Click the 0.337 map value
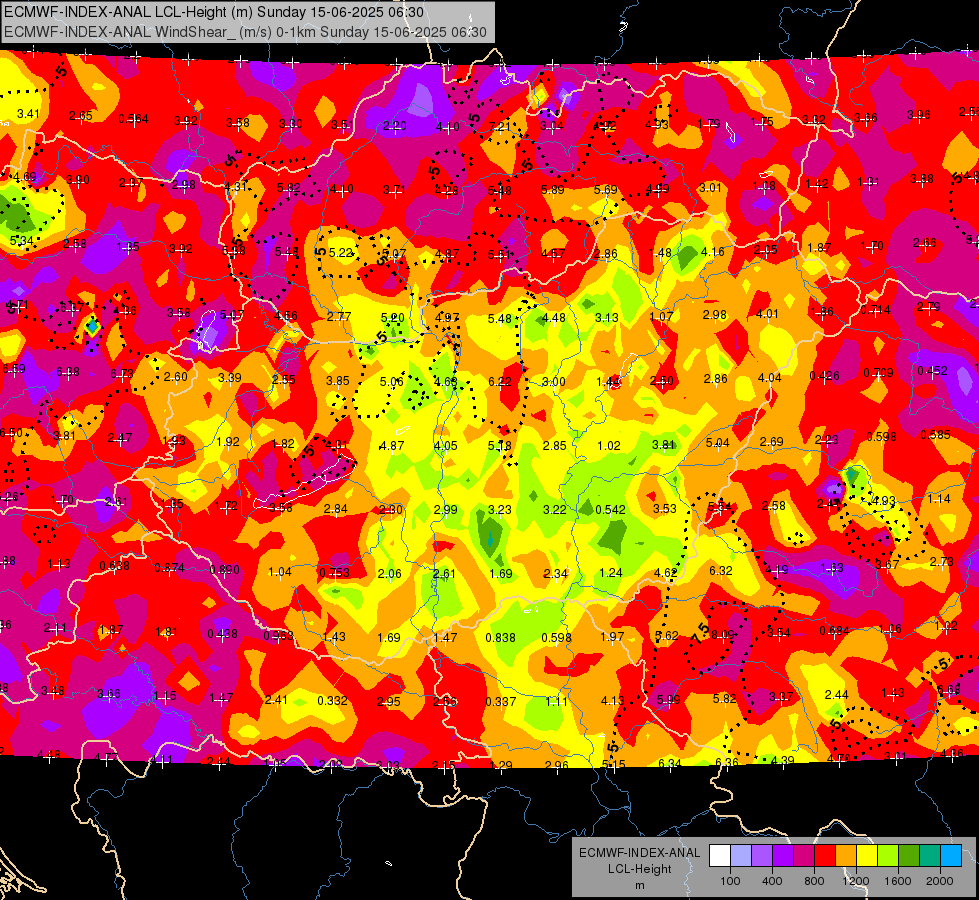Viewport: 979px width, 900px height. point(501,702)
